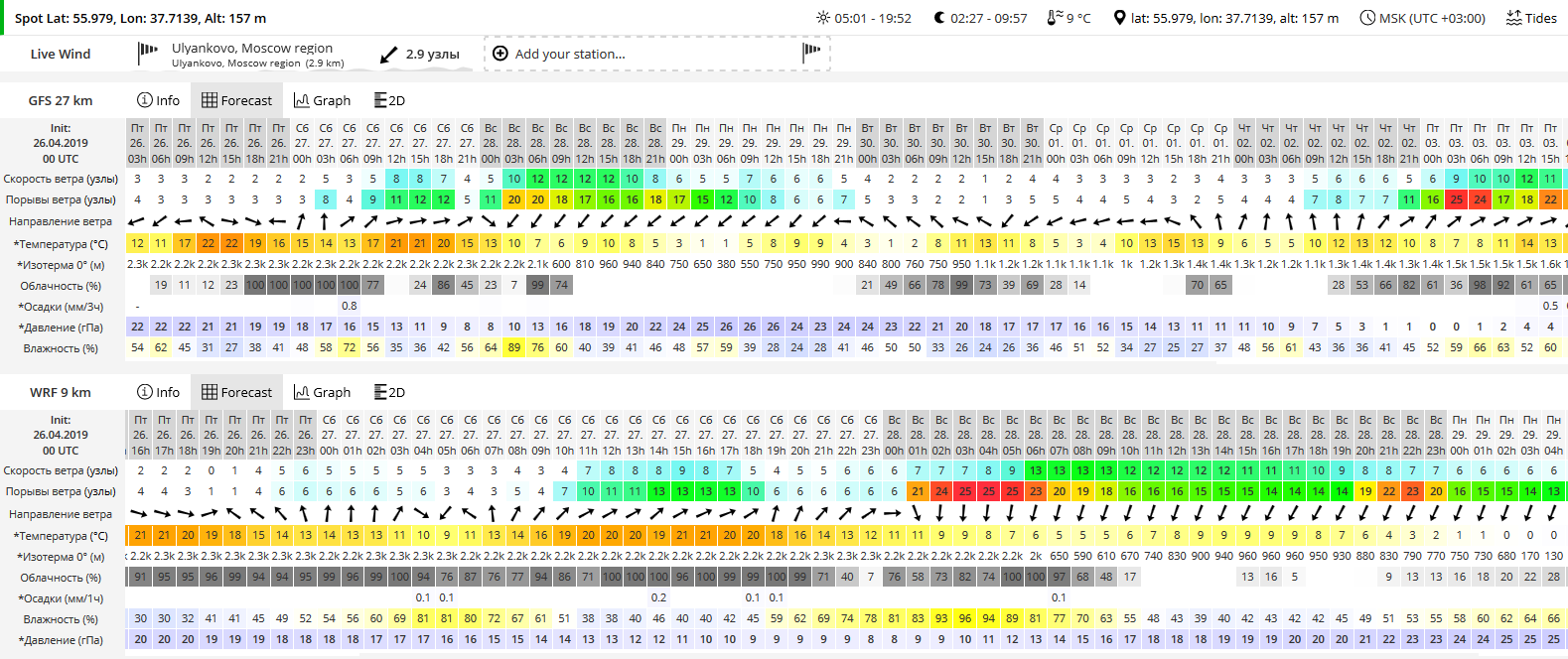Switch GFS 27 km to the Graph tab
Image resolution: width=1568 pixels, height=659 pixels.
pos(322,100)
